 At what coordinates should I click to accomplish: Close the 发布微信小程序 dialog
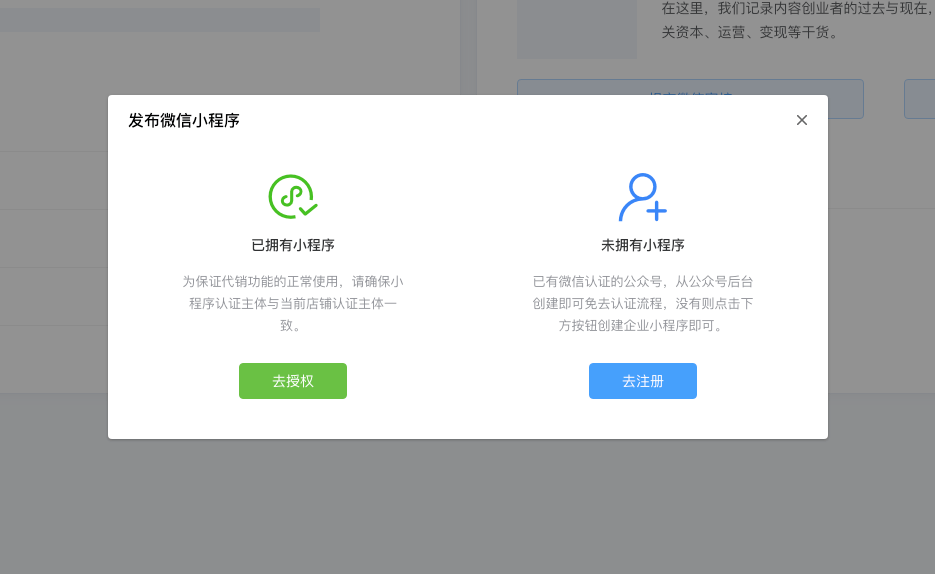tap(801, 120)
